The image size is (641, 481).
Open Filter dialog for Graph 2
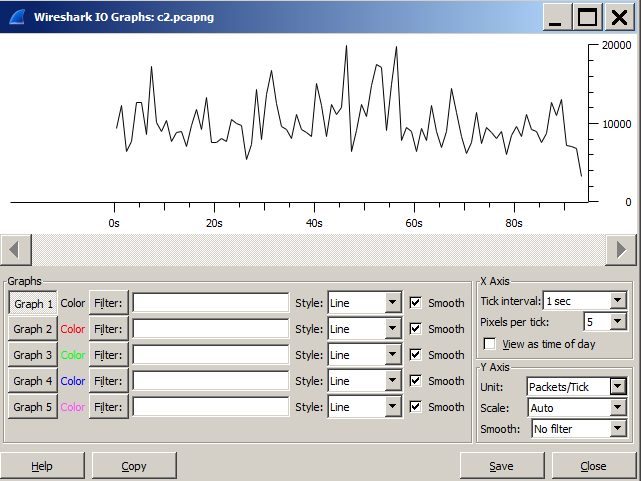108,329
